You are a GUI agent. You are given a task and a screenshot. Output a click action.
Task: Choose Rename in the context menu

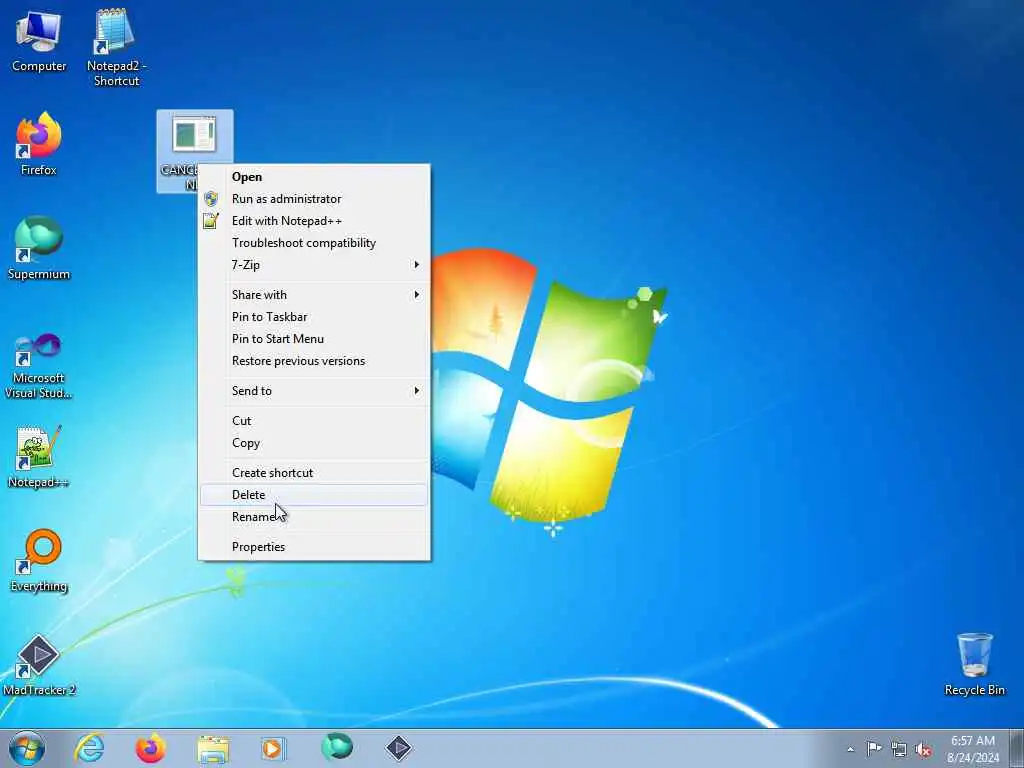point(313,517)
